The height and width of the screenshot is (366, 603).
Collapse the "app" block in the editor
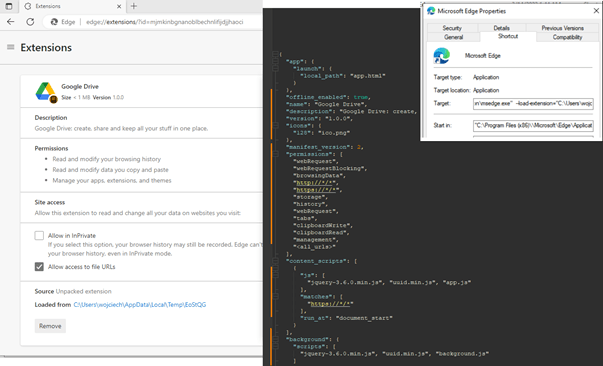[x=275, y=62]
